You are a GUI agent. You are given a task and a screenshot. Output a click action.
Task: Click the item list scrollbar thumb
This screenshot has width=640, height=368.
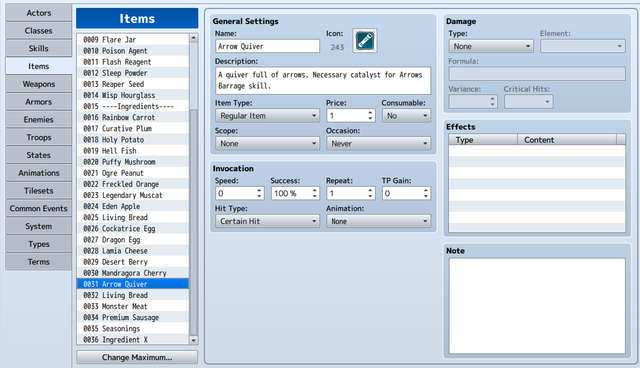click(x=193, y=222)
